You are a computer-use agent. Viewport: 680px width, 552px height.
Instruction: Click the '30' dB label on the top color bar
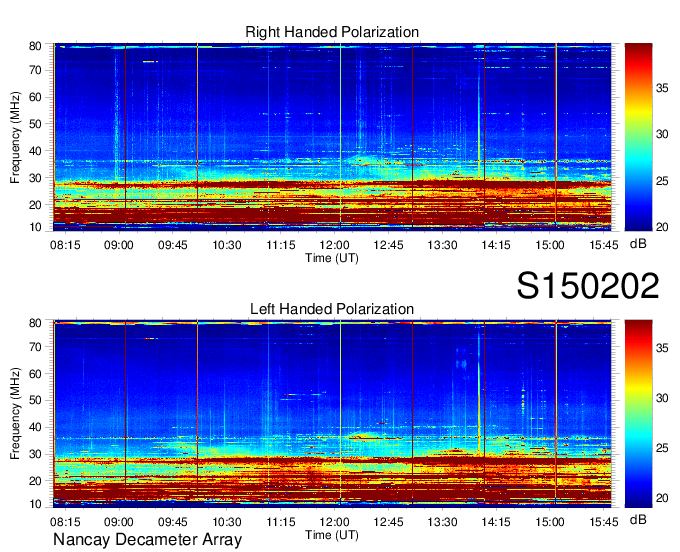pos(662,135)
